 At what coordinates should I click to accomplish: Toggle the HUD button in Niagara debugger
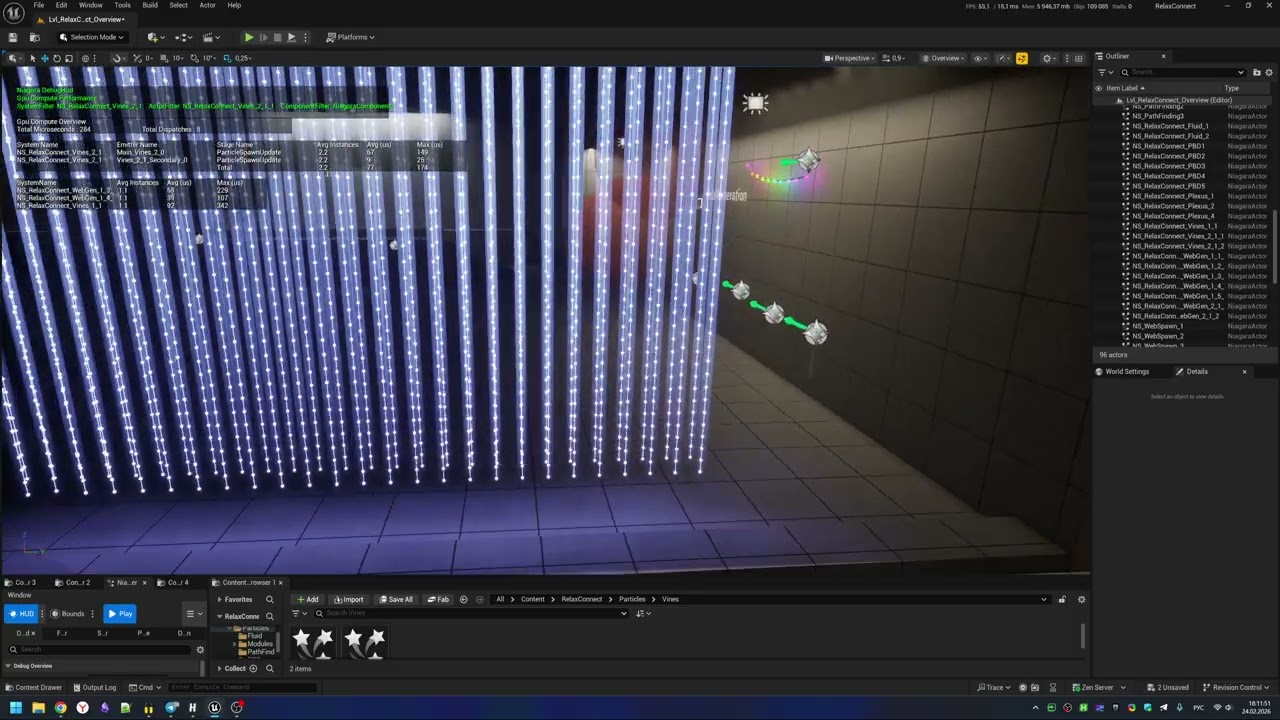pos(21,614)
